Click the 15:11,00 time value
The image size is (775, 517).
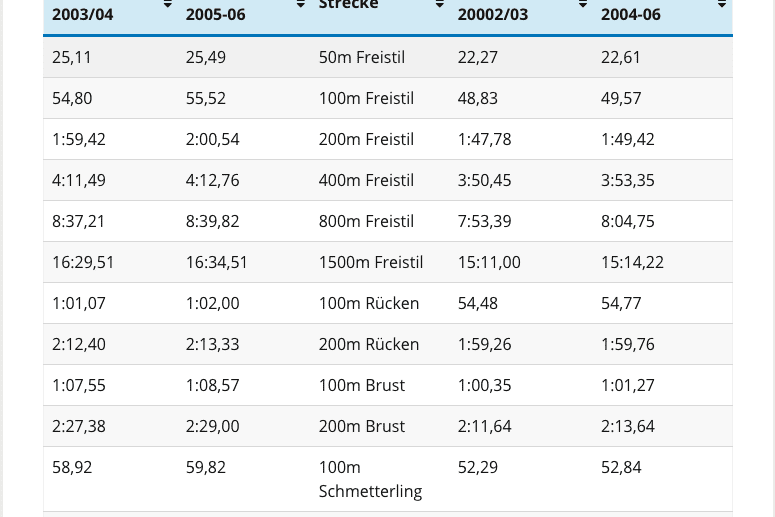(489, 263)
